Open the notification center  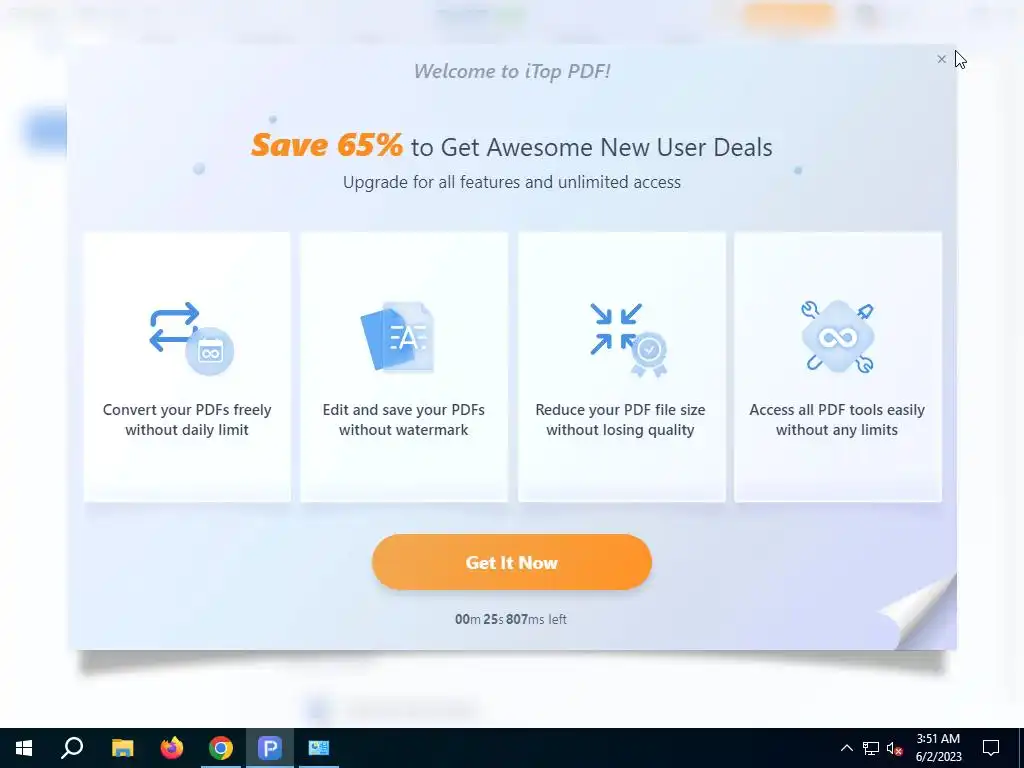pyautogui.click(x=991, y=748)
